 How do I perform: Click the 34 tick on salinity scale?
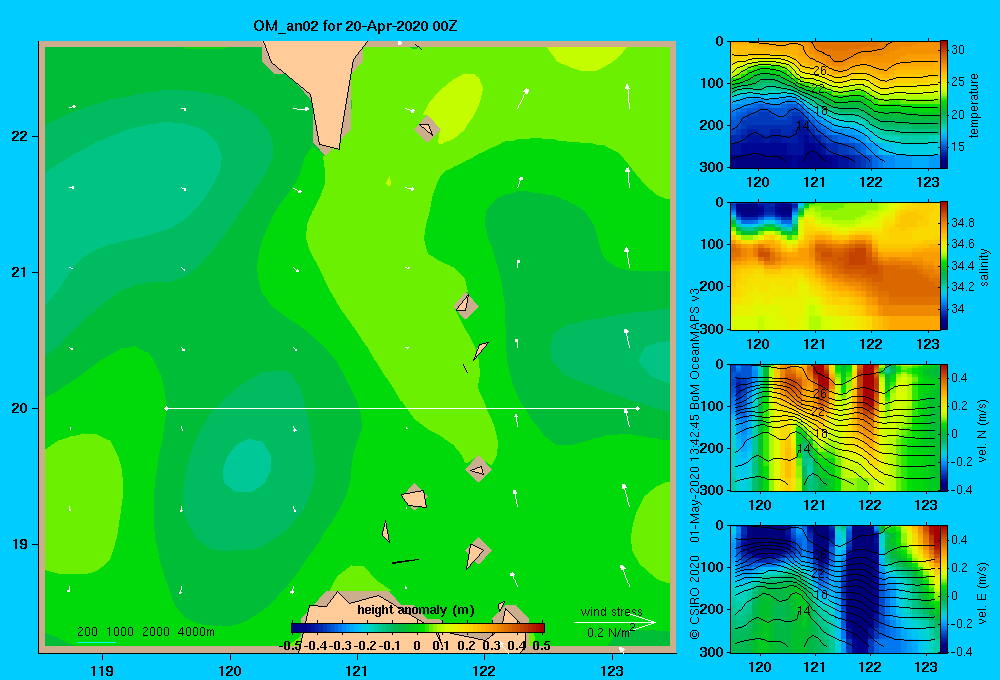[958, 309]
